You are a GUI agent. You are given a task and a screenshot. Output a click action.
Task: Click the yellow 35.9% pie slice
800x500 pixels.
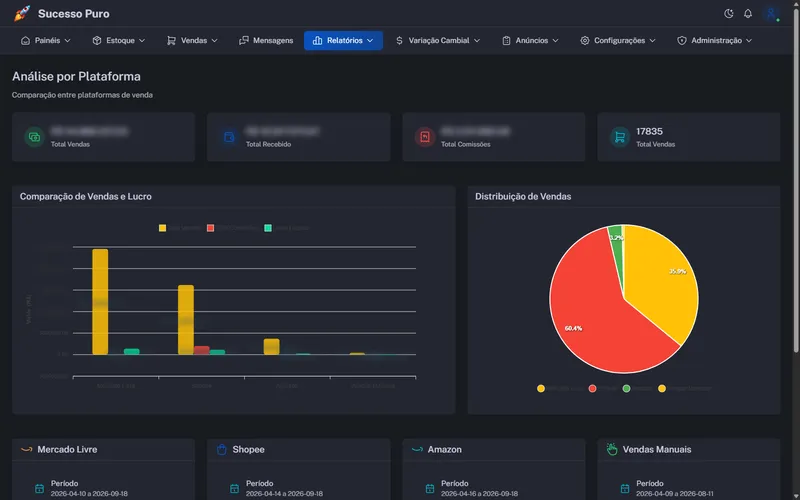[x=663, y=281]
